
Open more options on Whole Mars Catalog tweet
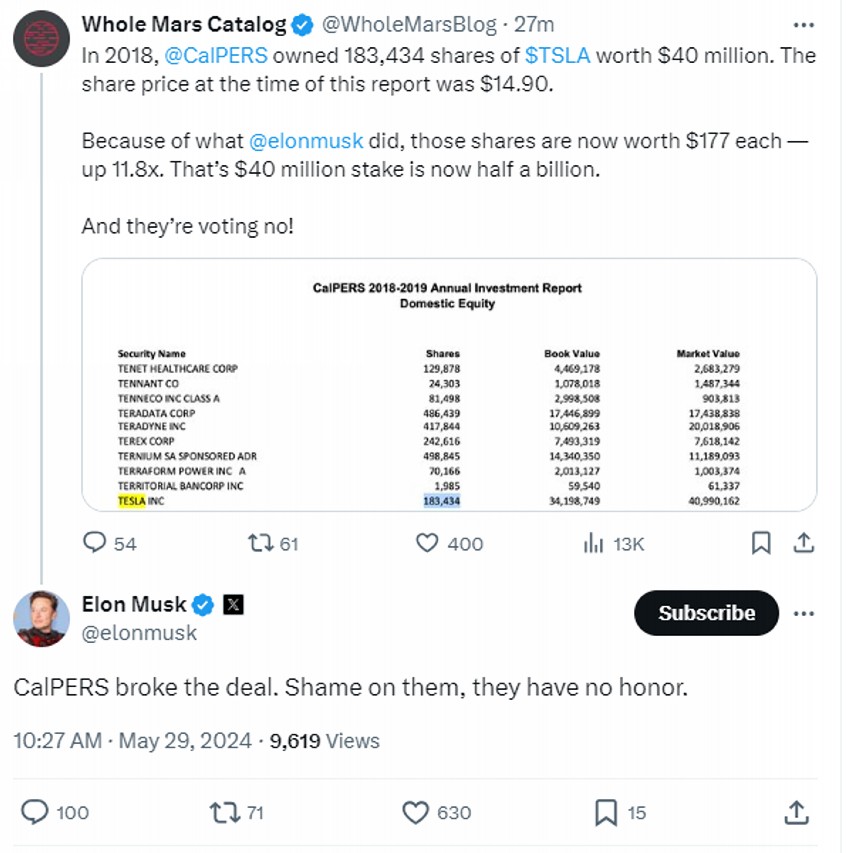[802, 24]
